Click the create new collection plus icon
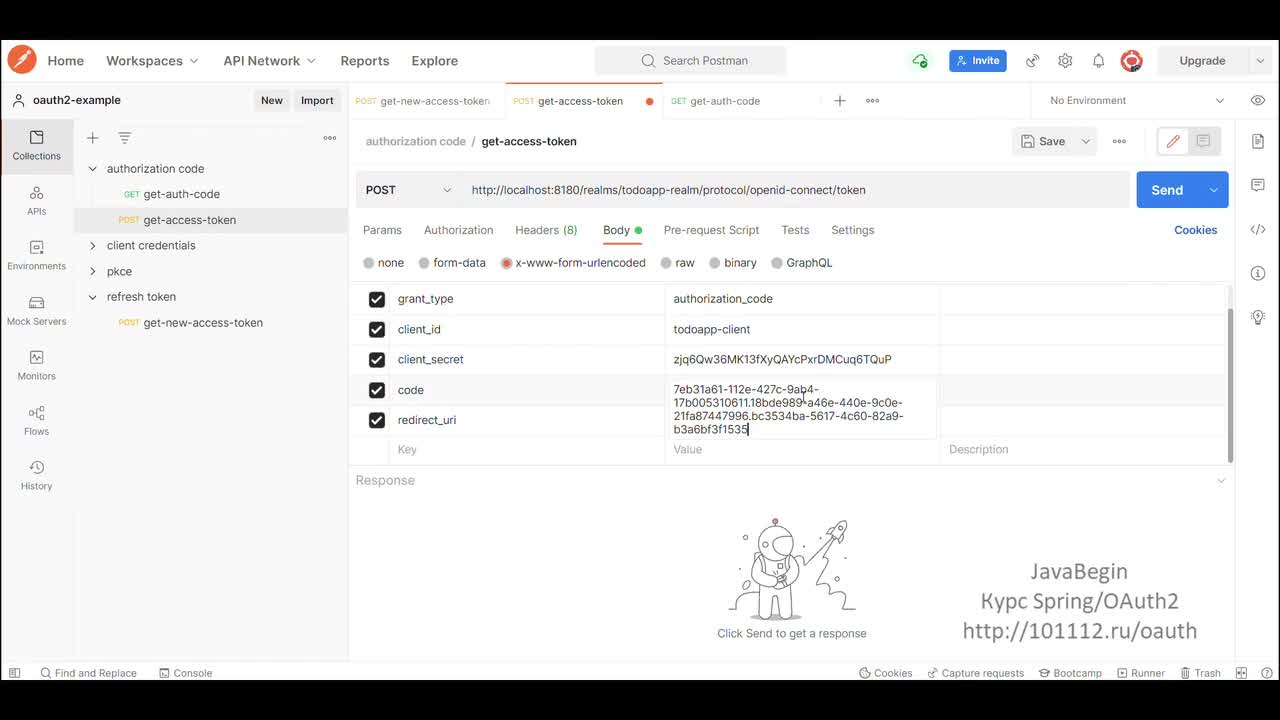 (x=92, y=138)
